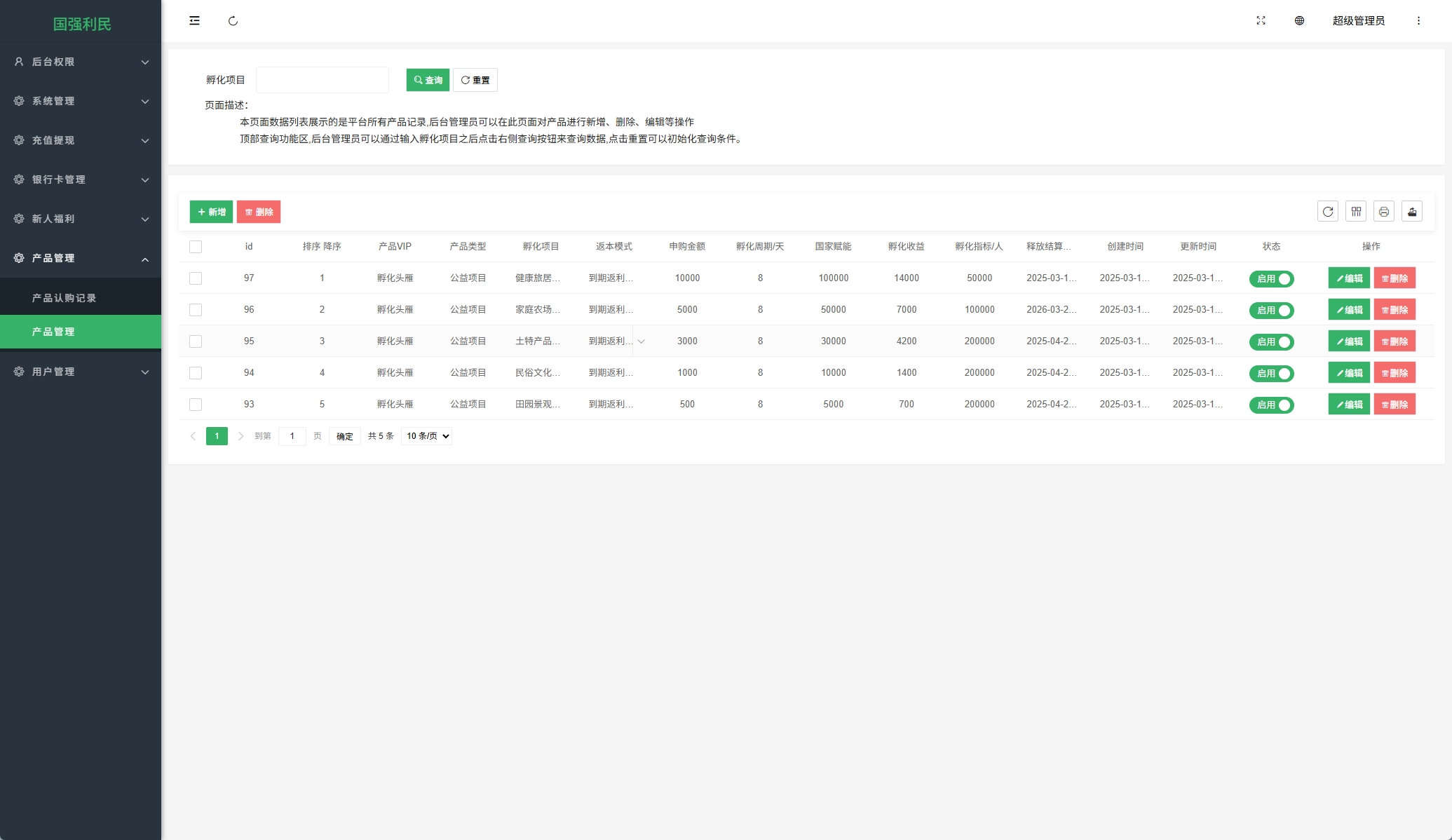Expand the 用户管理 menu item
Viewport: 1452px width, 840px height.
pyautogui.click(x=81, y=372)
